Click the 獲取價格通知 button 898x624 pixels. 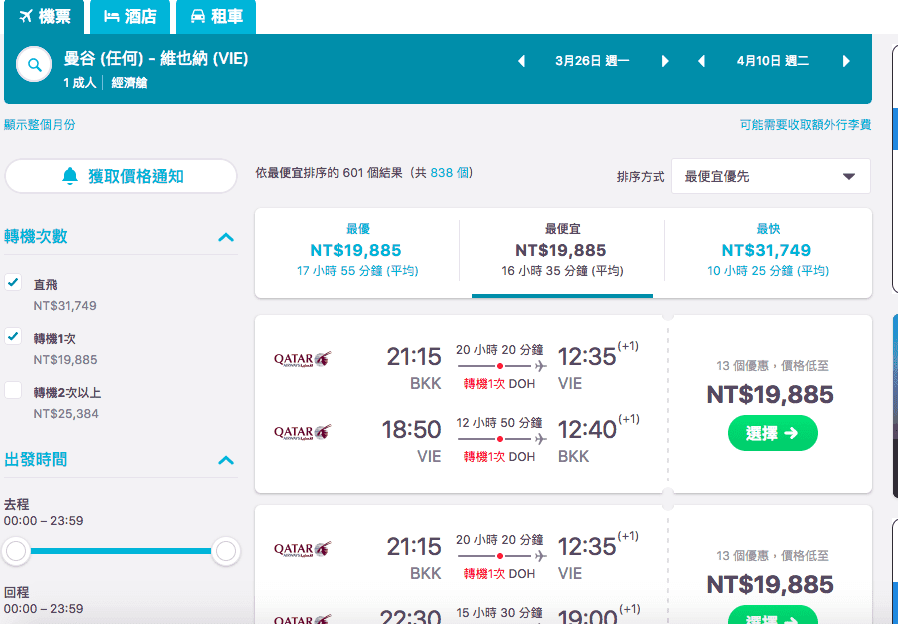pyautogui.click(x=121, y=176)
